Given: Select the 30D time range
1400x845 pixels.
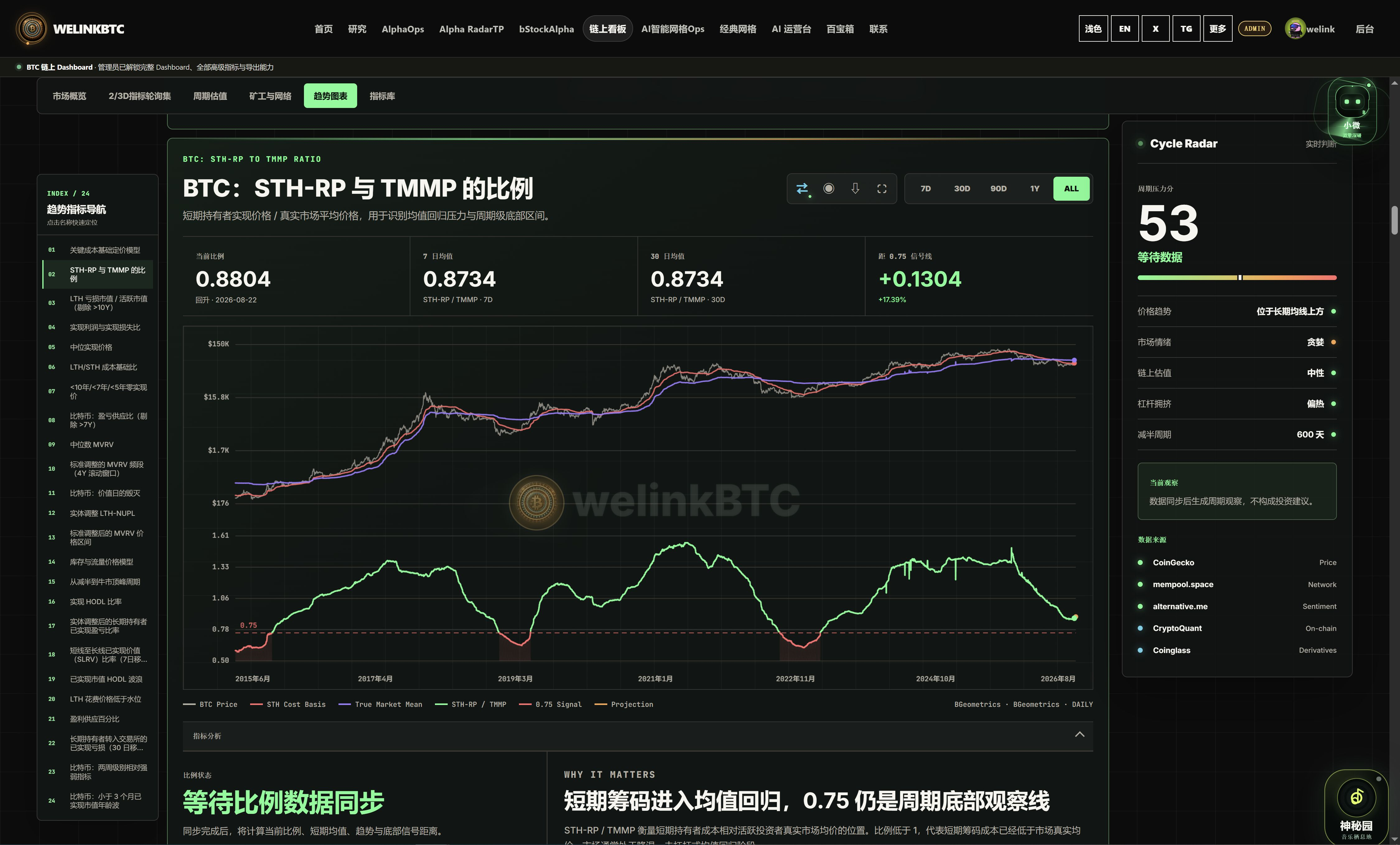Looking at the screenshot, I should tap(962, 189).
